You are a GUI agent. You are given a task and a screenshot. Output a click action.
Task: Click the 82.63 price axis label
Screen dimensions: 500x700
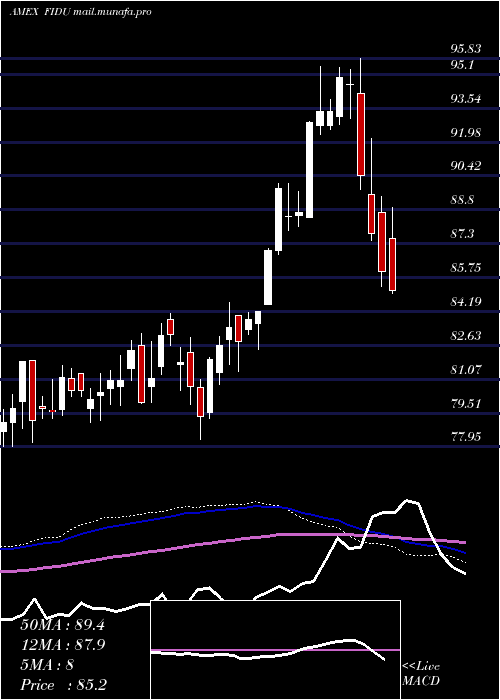(465, 336)
